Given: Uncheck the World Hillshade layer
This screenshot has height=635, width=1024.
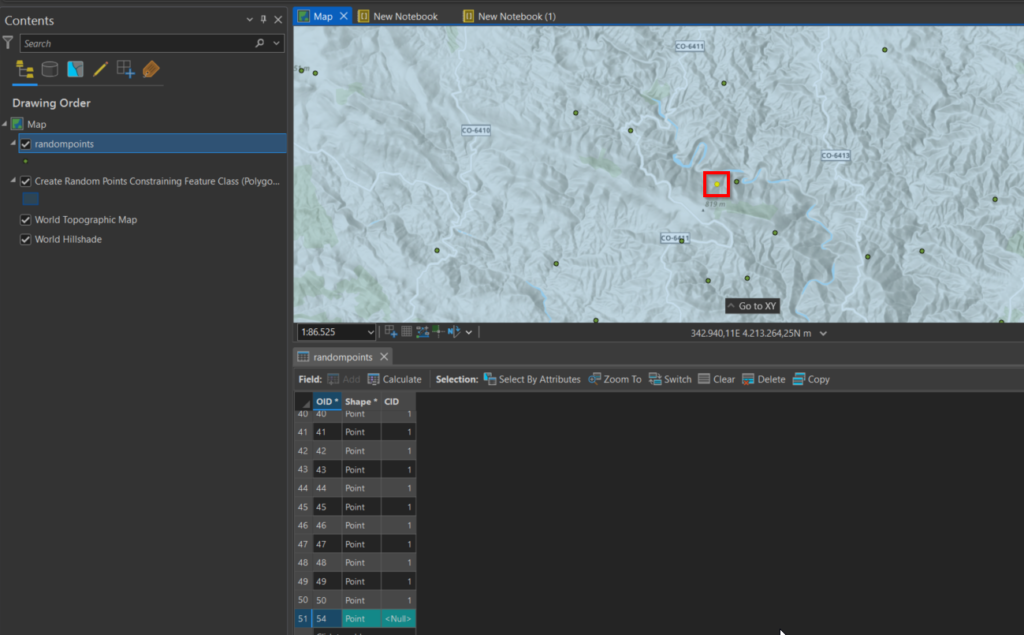Looking at the screenshot, I should (x=24, y=239).
